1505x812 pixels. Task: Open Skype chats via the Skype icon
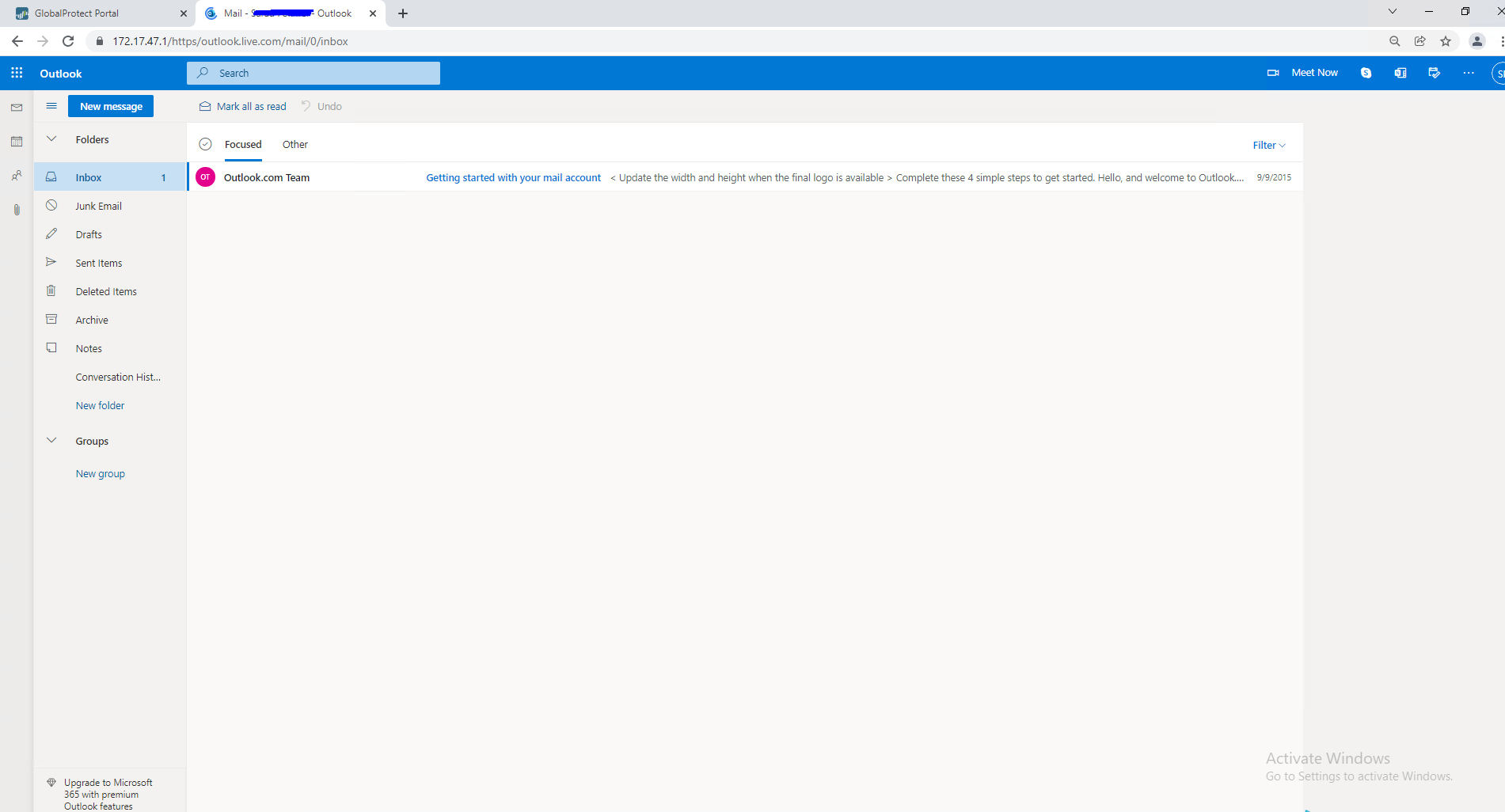click(1366, 73)
